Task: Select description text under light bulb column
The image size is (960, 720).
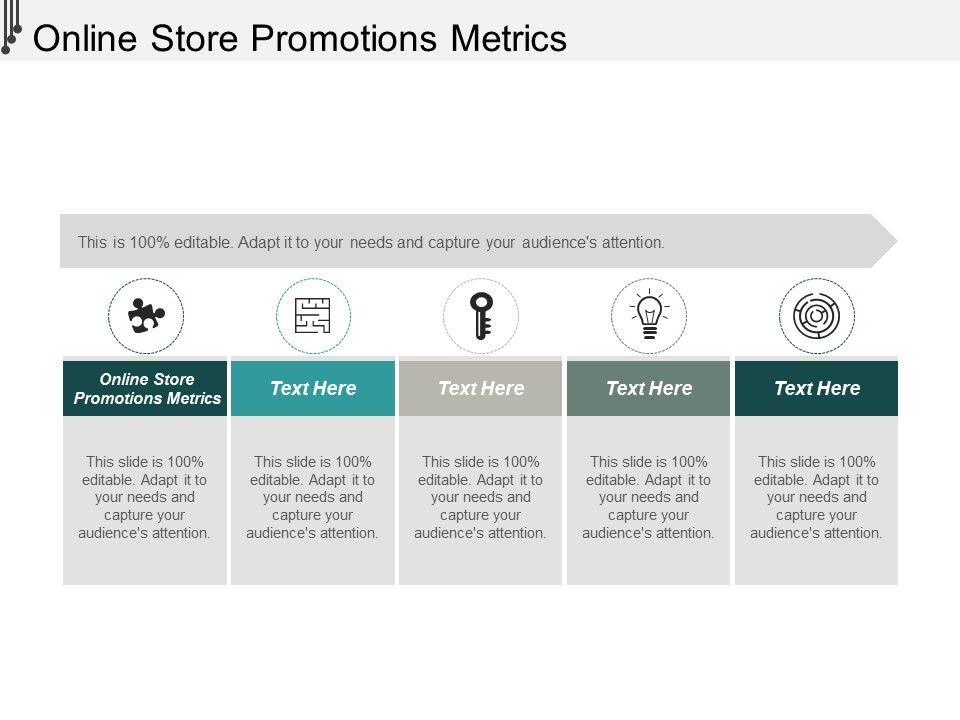Action: (649, 497)
